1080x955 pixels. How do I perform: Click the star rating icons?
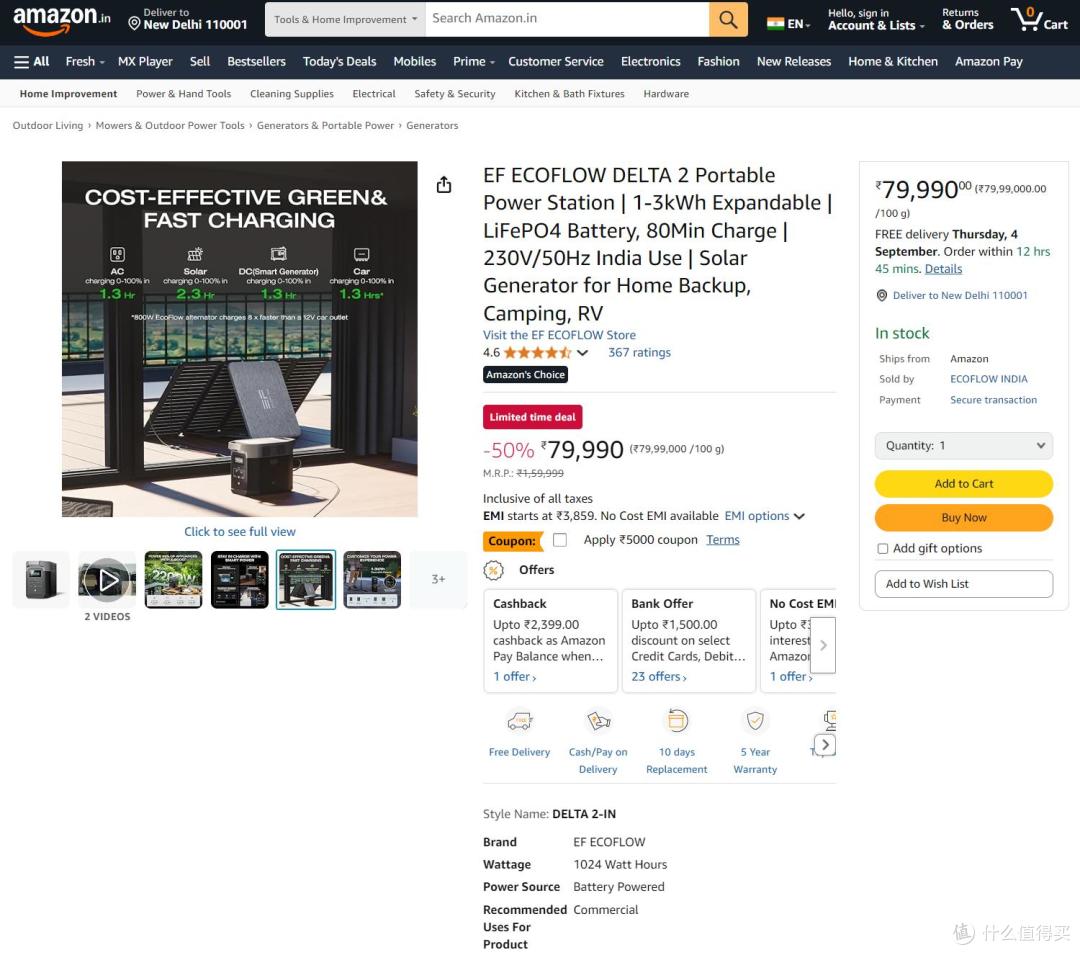(537, 353)
